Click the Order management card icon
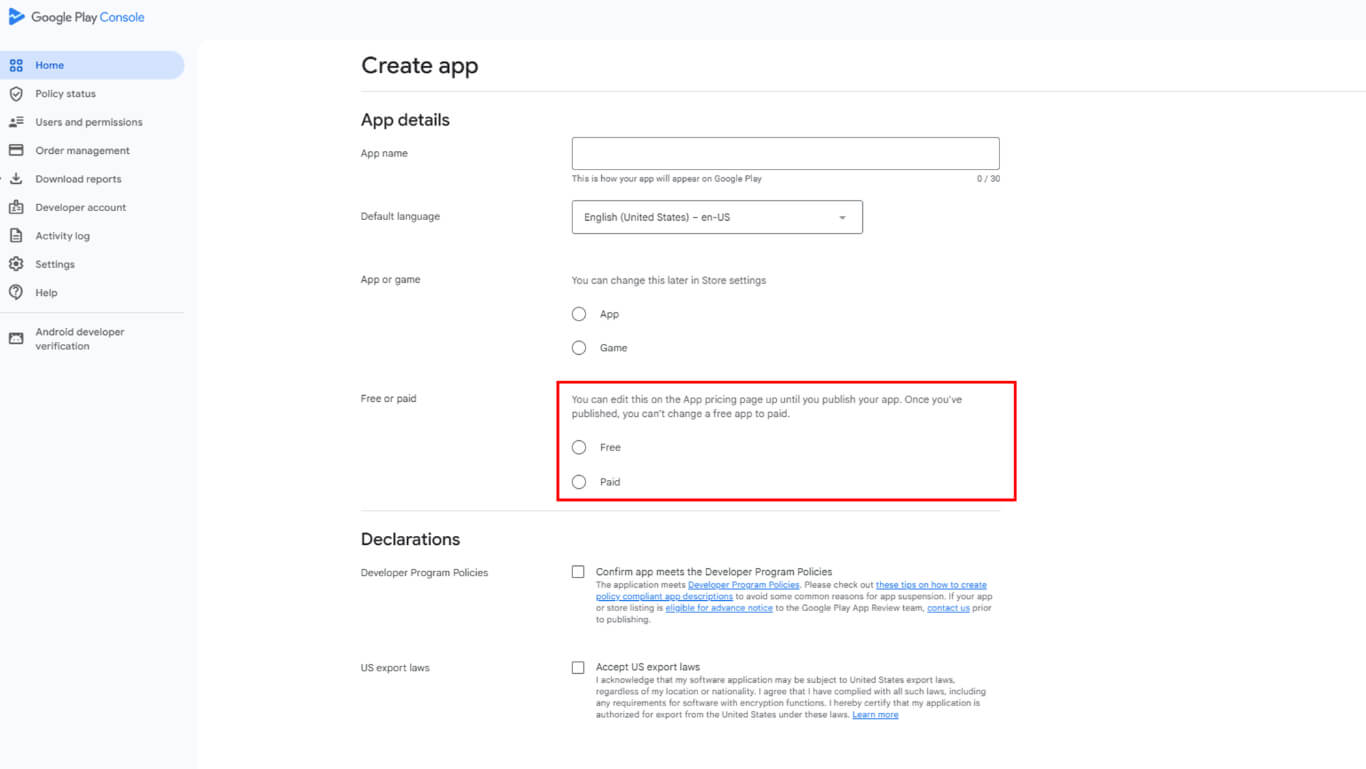1366x769 pixels. click(x=16, y=151)
